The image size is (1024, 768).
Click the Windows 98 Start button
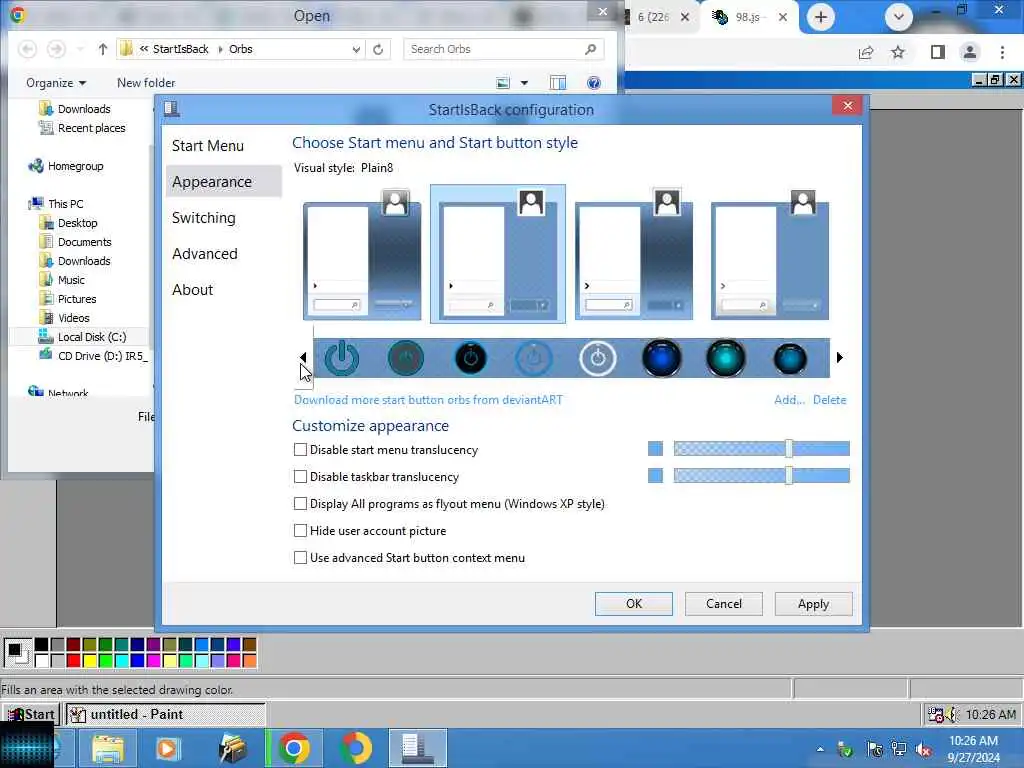(x=31, y=714)
